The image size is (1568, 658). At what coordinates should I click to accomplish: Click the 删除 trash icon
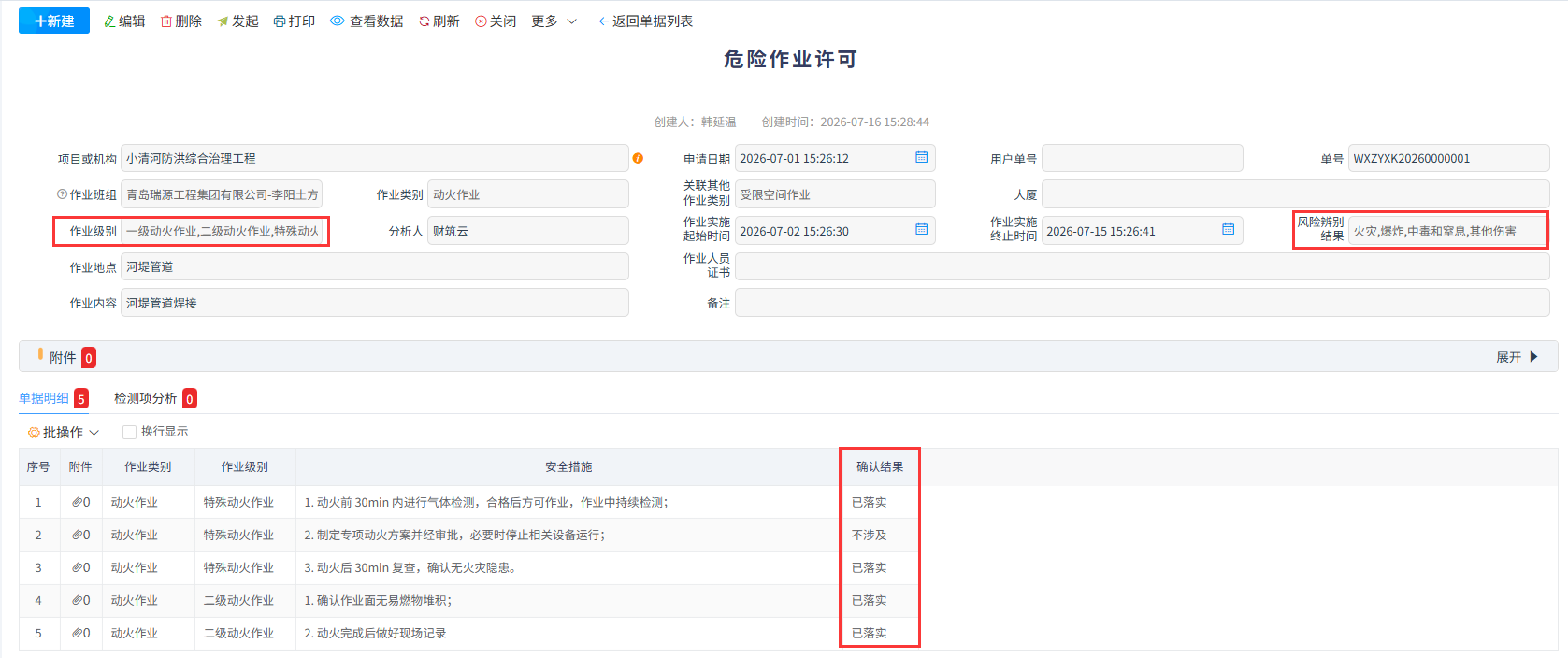(166, 21)
